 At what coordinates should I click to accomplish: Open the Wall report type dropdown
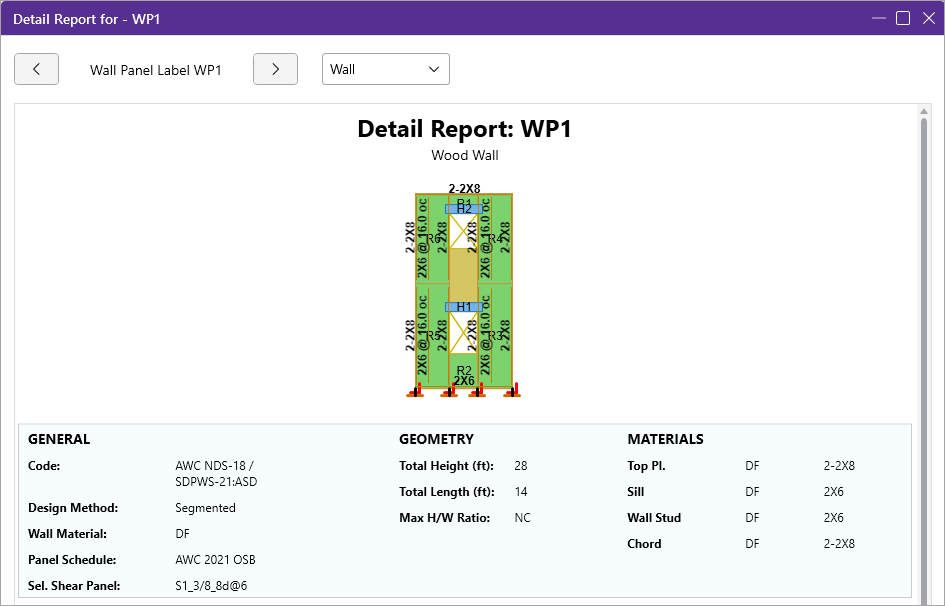click(x=385, y=69)
